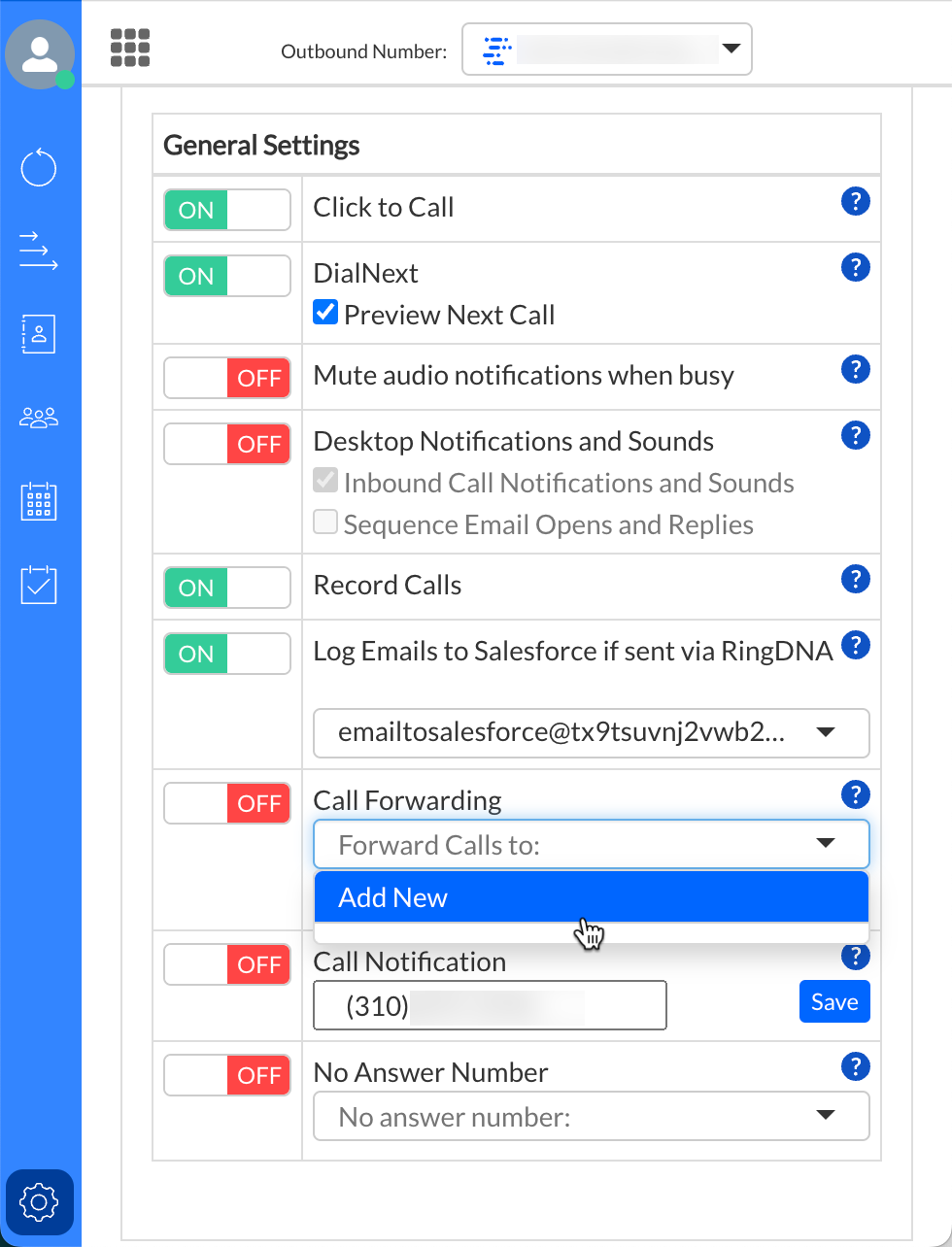Expand the Outbound Number dropdown
The image size is (952, 1247).
pyautogui.click(x=606, y=50)
